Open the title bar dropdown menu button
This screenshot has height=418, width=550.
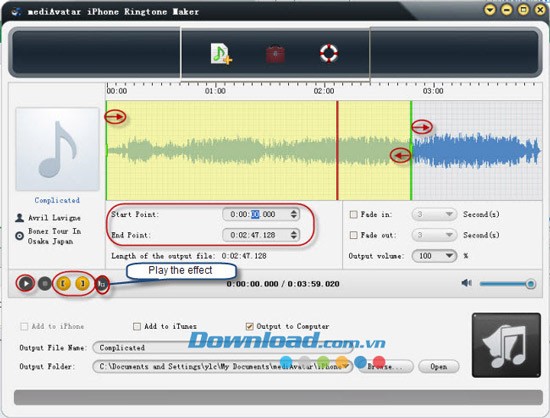point(490,10)
